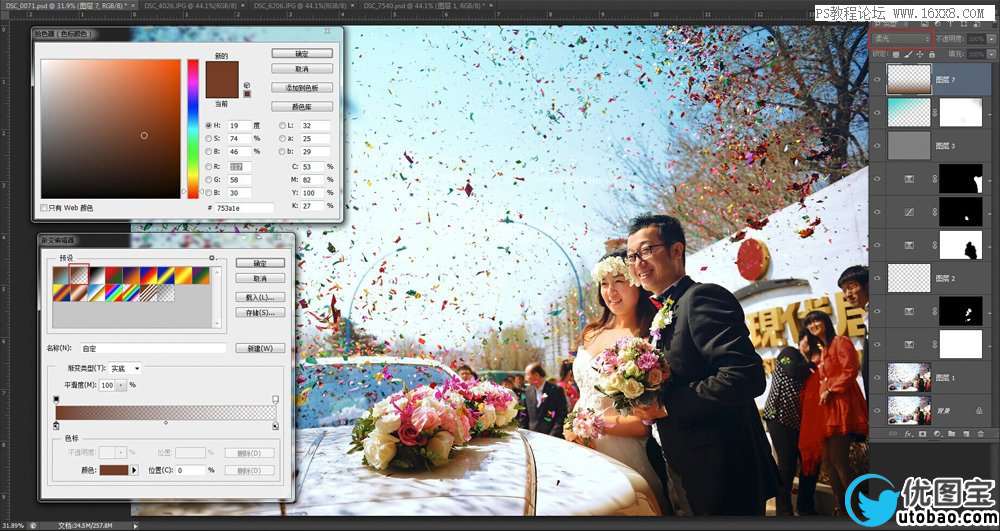Click the lock image pixels brush icon
The image size is (1000, 531).
pos(908,54)
